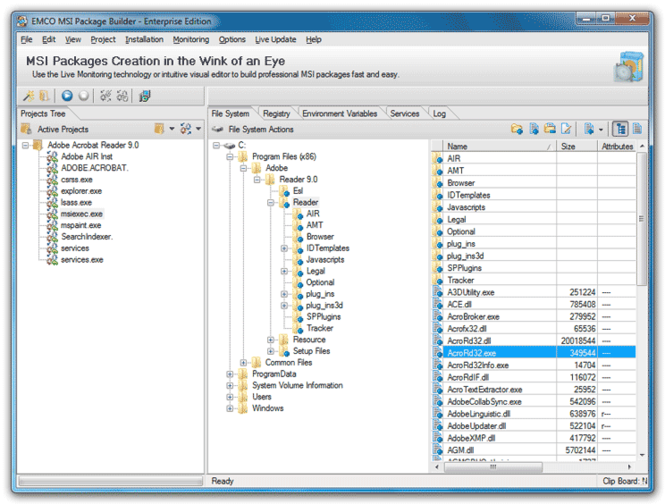Viewport: 665px width, 504px height.
Task: Click the scroll-down arrow of the file list
Action: point(642,455)
